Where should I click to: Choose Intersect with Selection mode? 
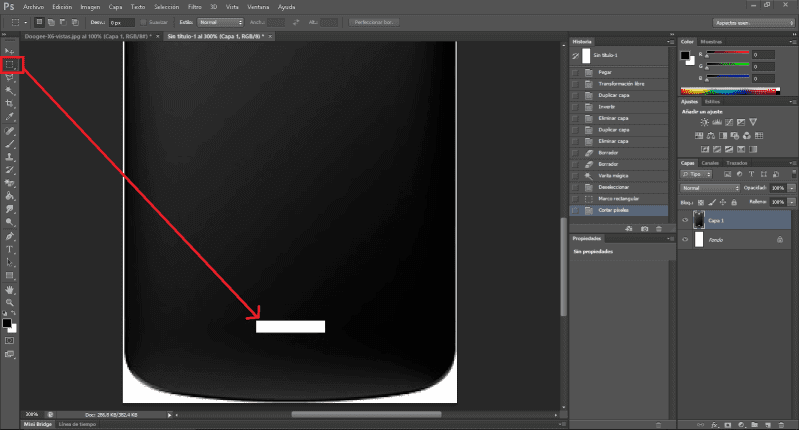coord(75,22)
